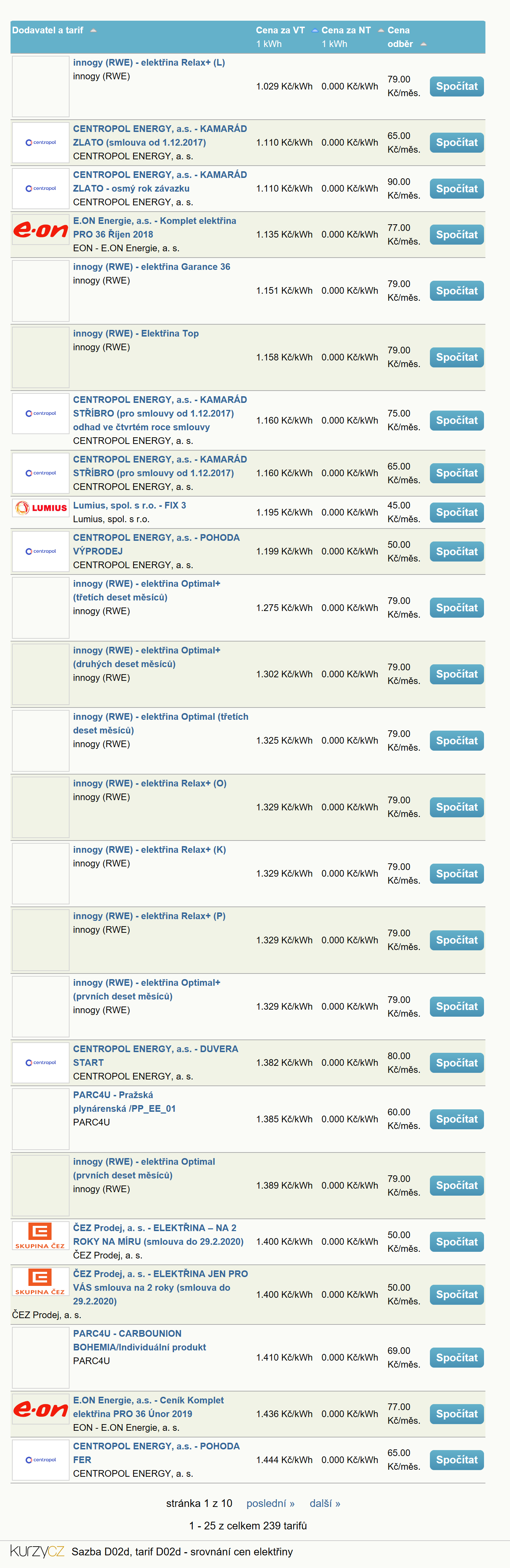Click the Lumius logo thumbnail
Screen dimensions: 510x1568
[40, 508]
